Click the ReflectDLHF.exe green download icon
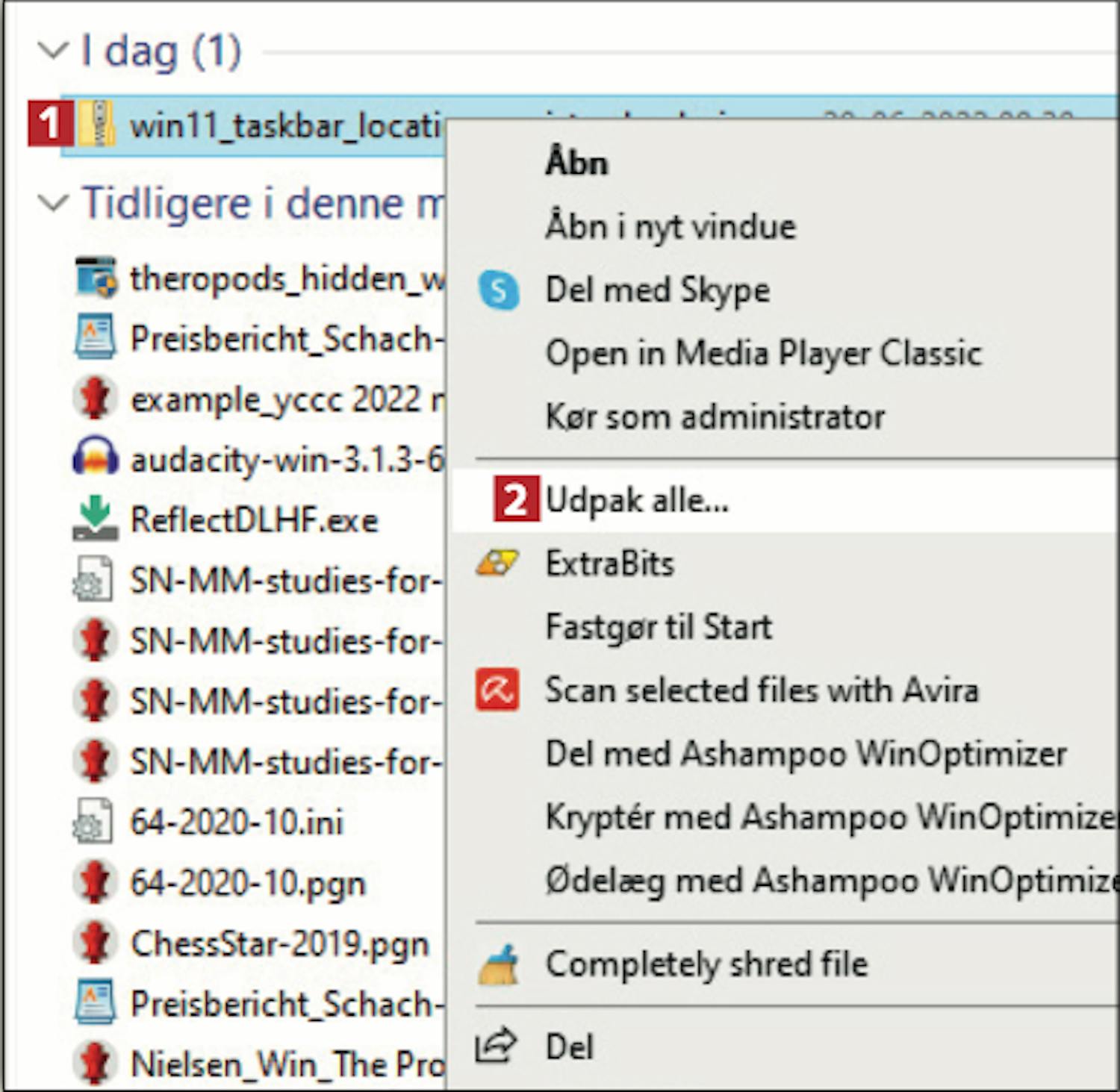 click(x=95, y=519)
